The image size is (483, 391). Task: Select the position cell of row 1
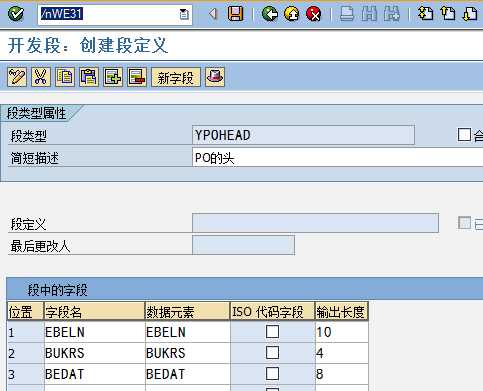(25, 332)
